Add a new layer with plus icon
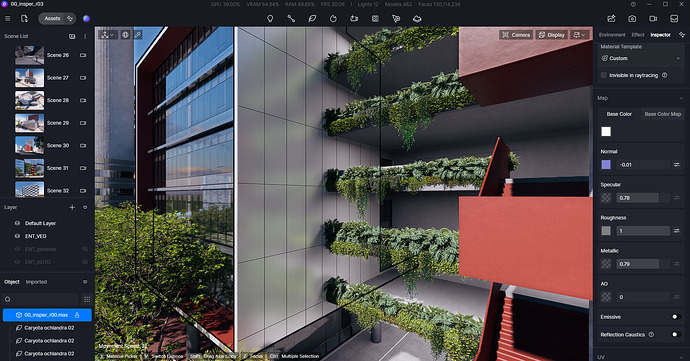 click(x=72, y=207)
